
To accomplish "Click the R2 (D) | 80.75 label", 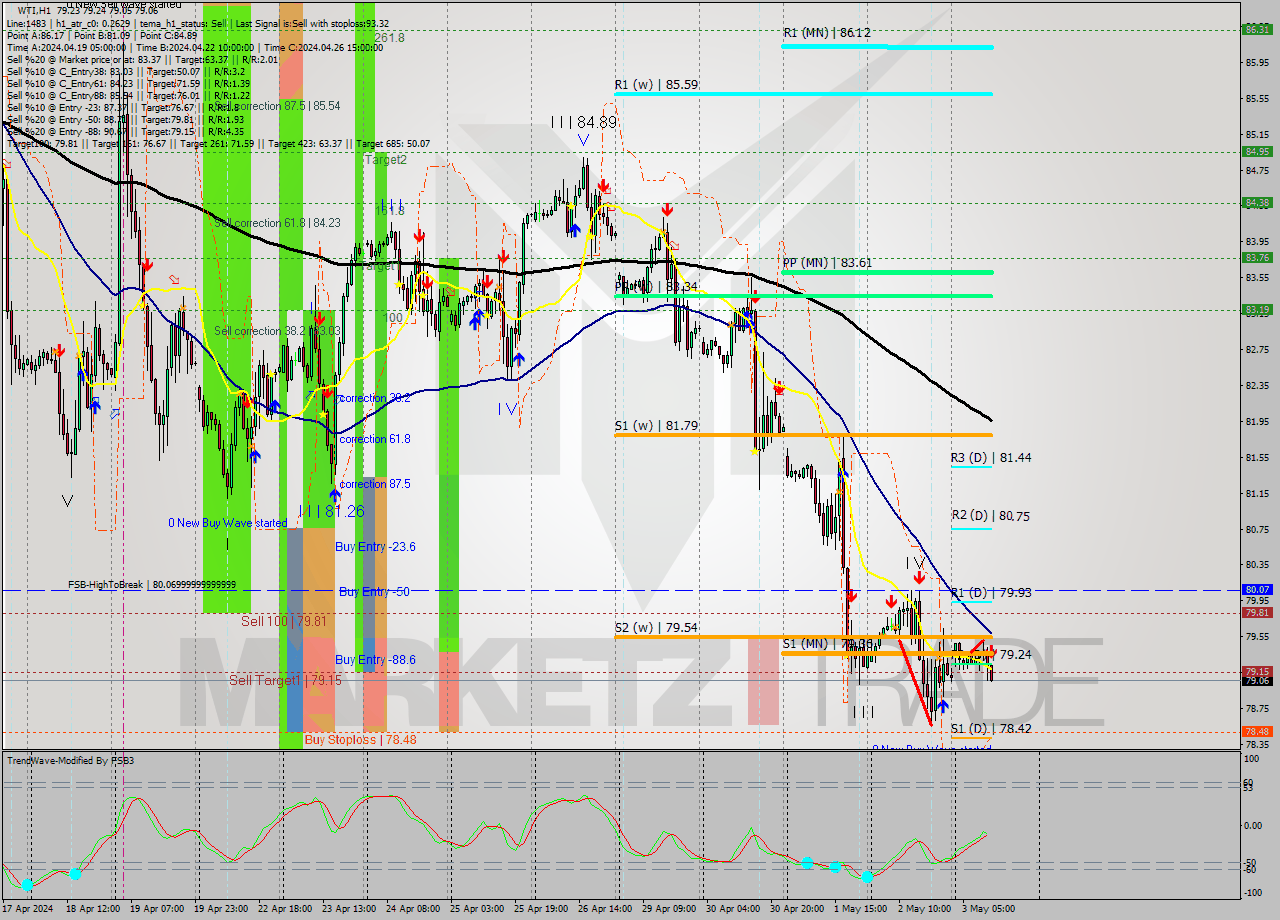I will pos(990,516).
